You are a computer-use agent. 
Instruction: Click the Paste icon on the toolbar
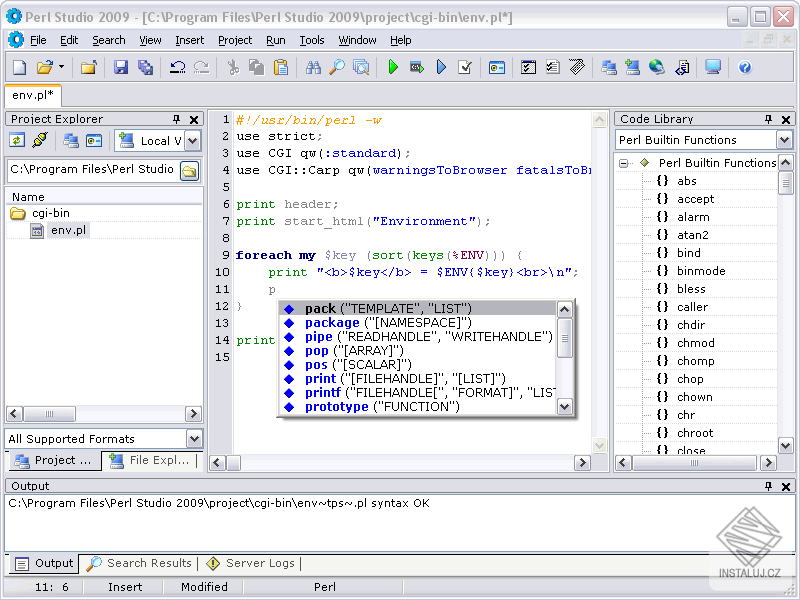(283, 69)
